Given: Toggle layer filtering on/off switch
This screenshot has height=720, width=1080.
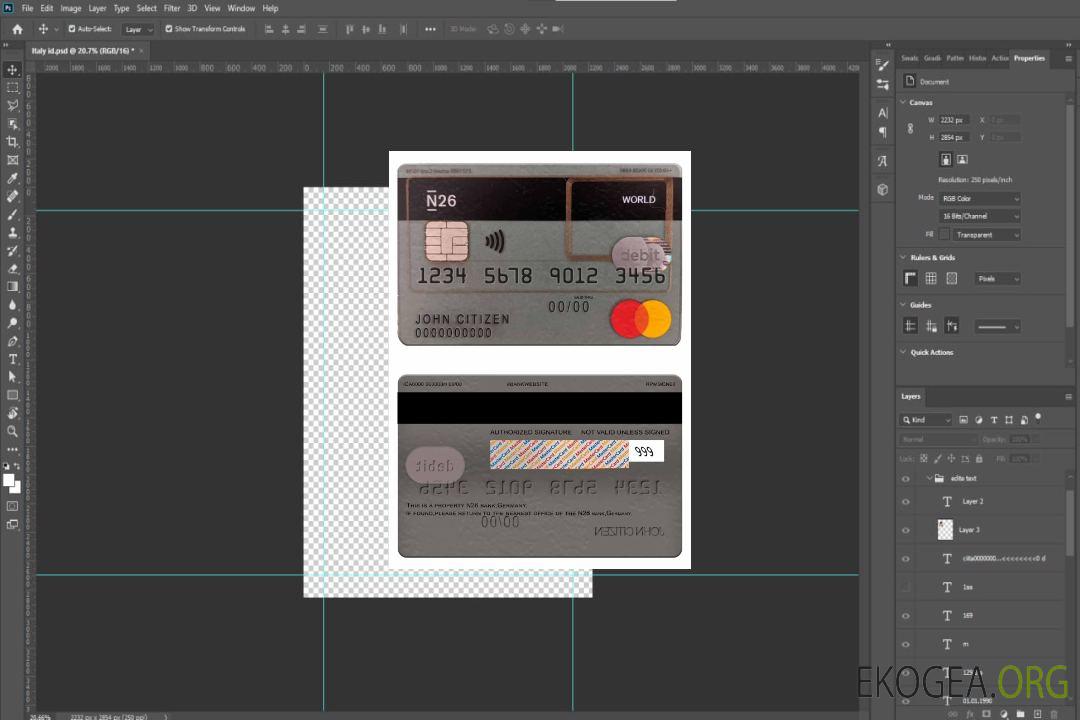Looking at the screenshot, I should point(1038,418).
